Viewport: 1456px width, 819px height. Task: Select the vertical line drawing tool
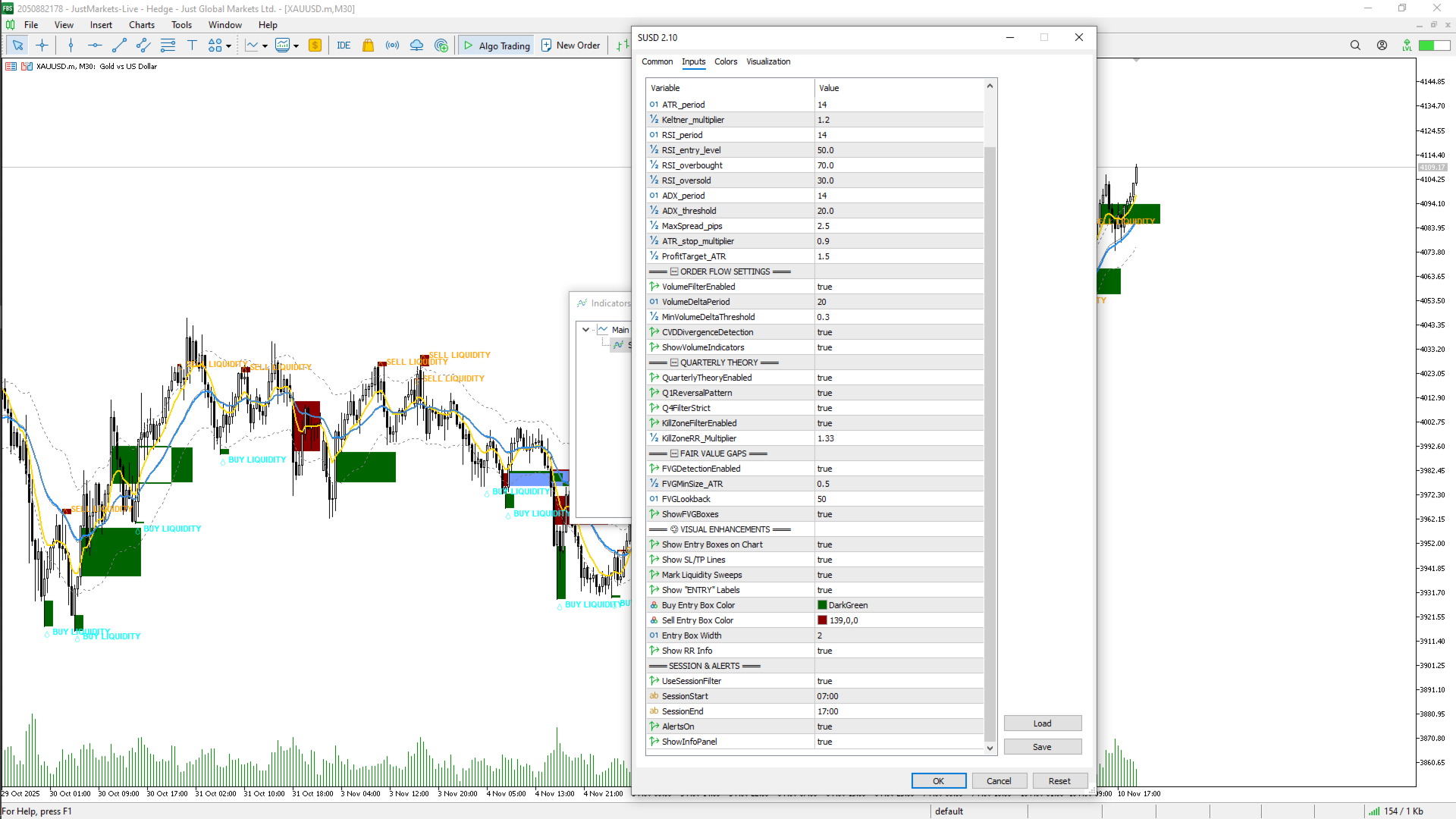tap(71, 45)
